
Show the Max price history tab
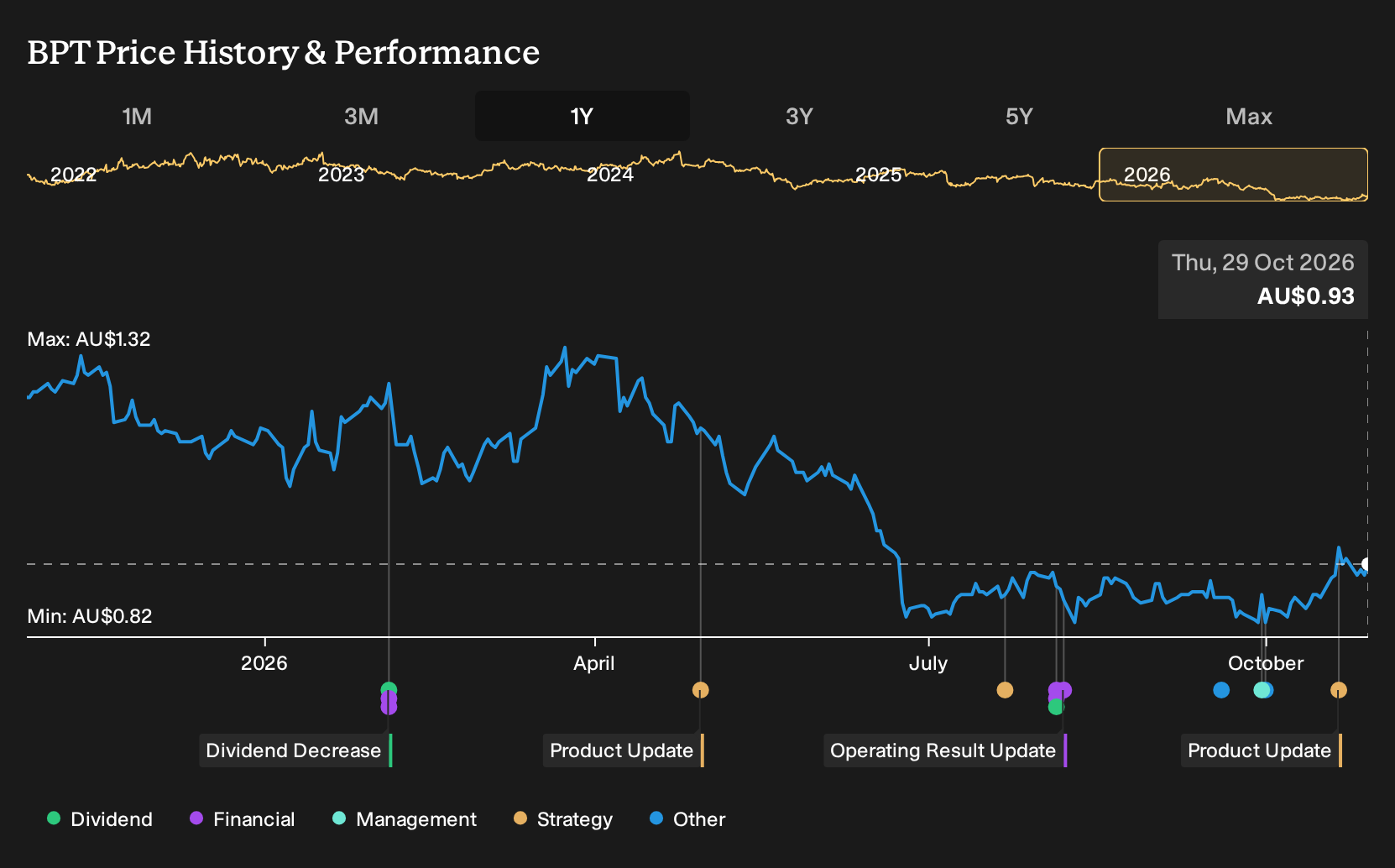pyautogui.click(x=1249, y=116)
